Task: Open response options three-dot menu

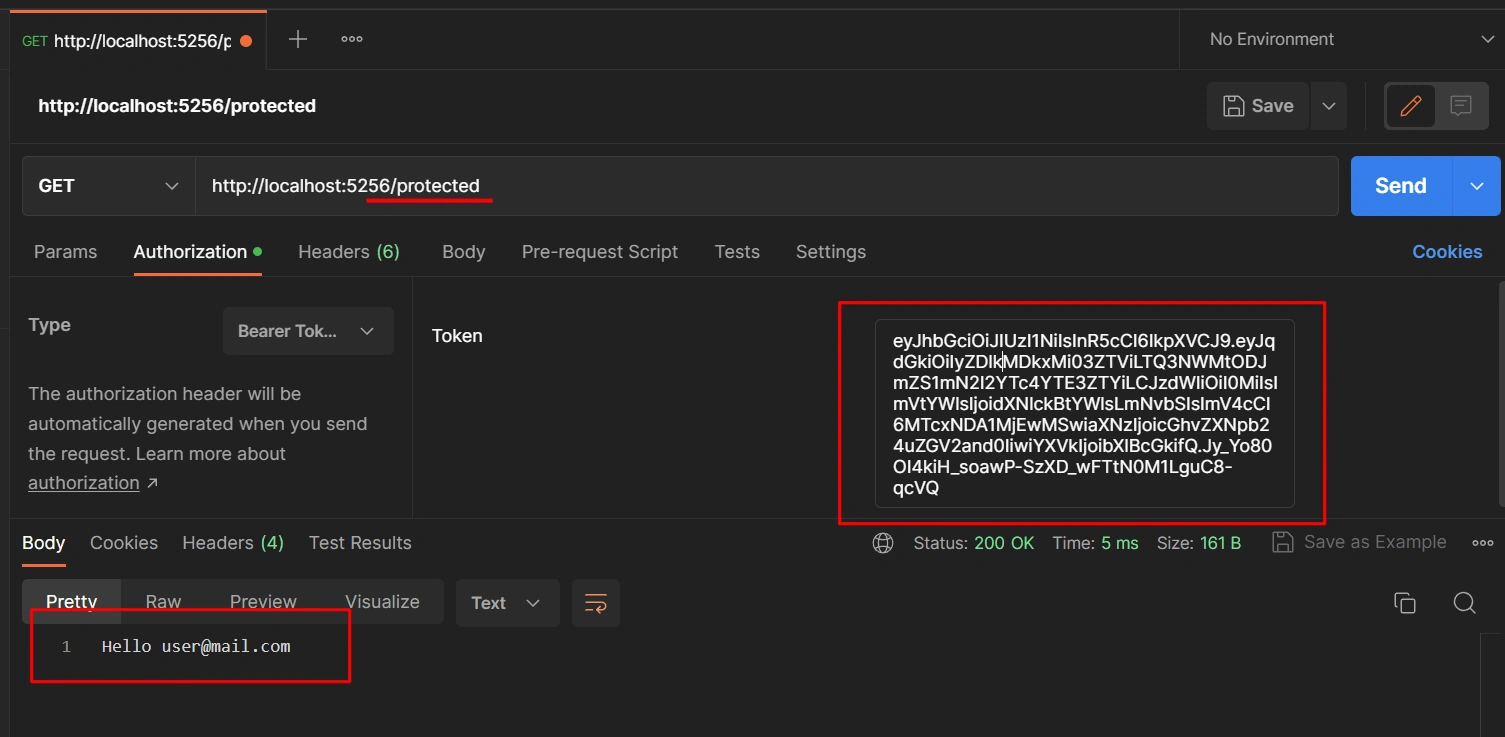Action: tap(1483, 543)
